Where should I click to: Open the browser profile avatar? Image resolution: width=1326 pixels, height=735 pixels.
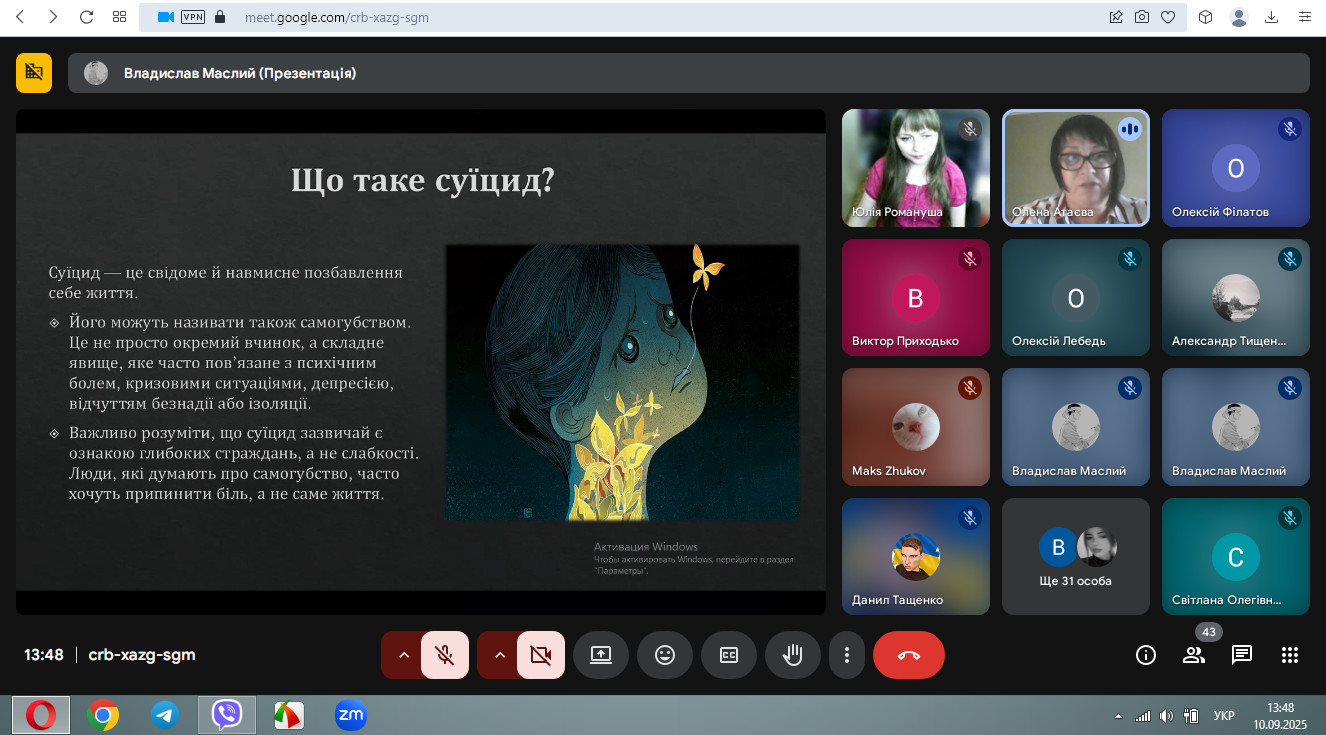(x=1239, y=17)
